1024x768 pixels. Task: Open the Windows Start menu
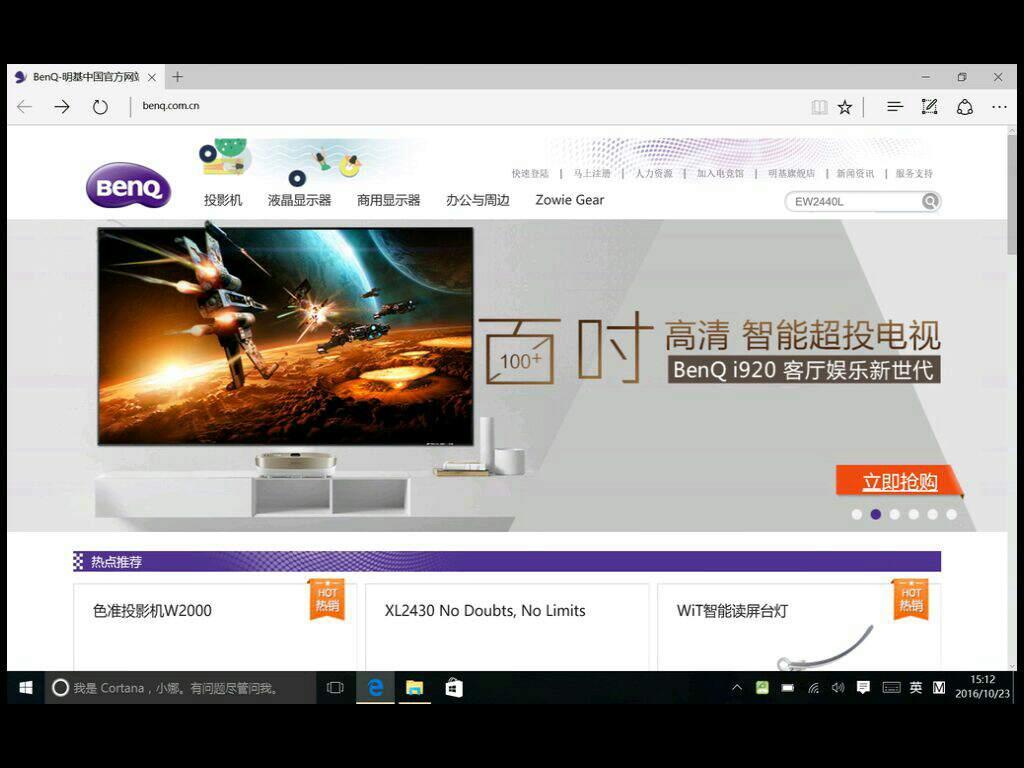coord(25,688)
